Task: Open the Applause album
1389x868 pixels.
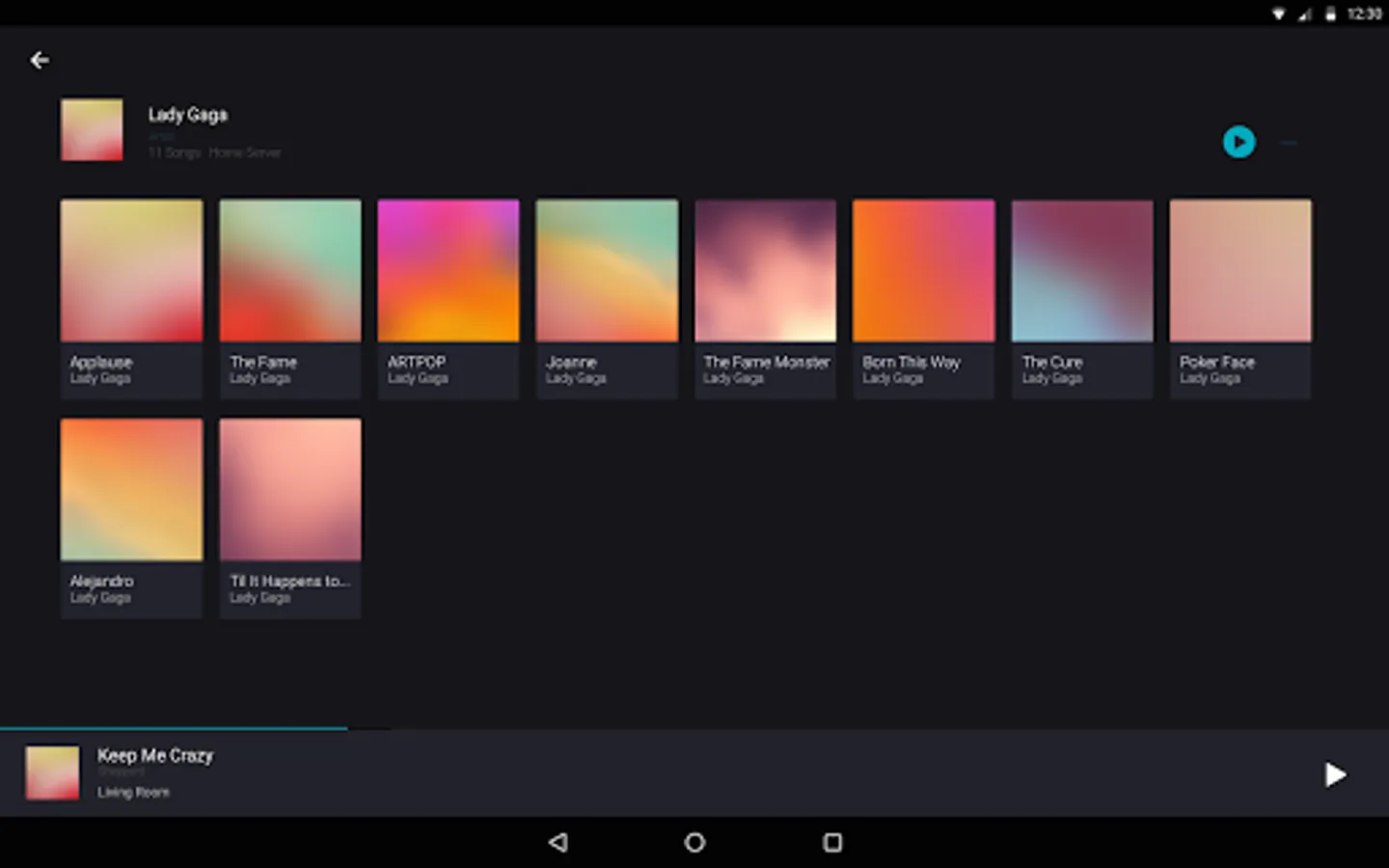Action: pos(131,272)
